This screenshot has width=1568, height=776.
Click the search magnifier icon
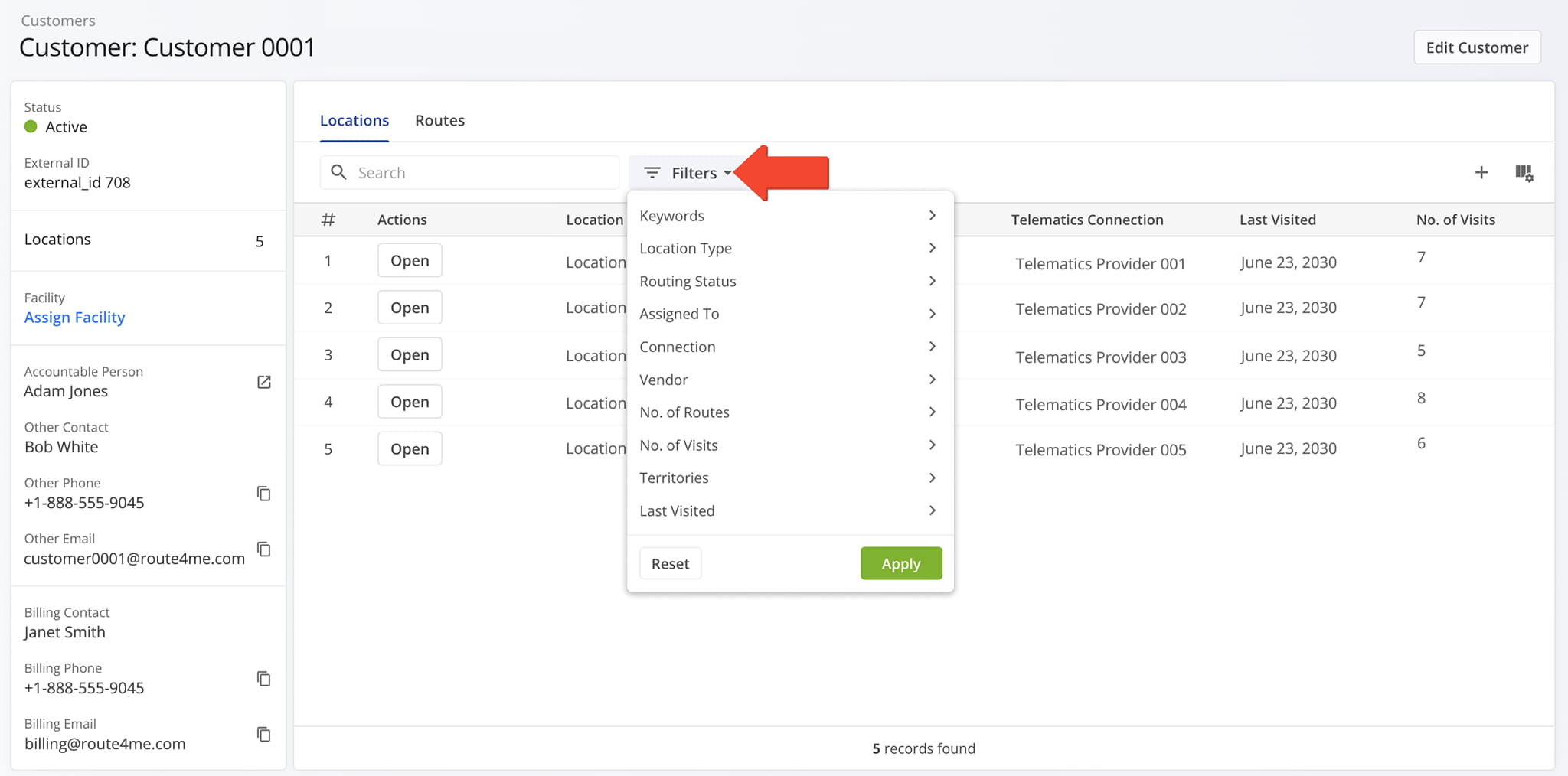tap(338, 173)
